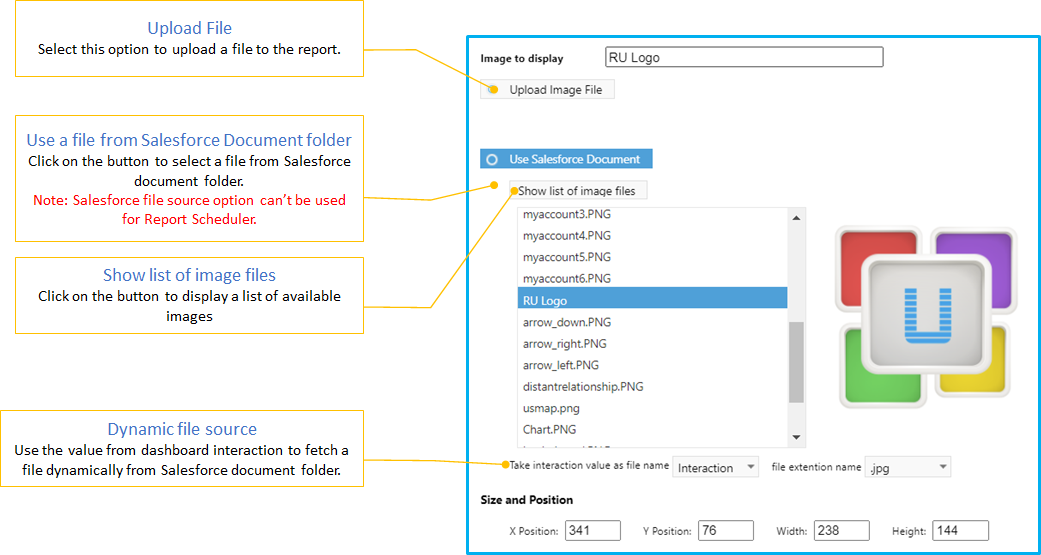
Task: Click the Image to display text field
Action: pos(744,57)
